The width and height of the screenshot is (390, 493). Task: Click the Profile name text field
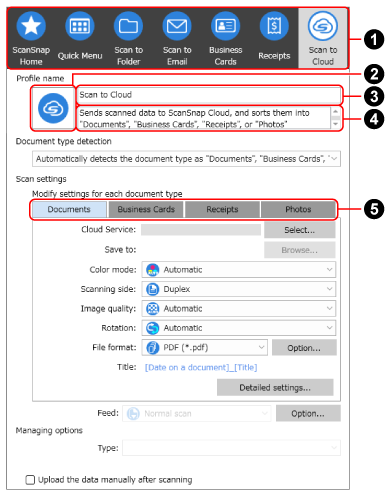click(209, 95)
